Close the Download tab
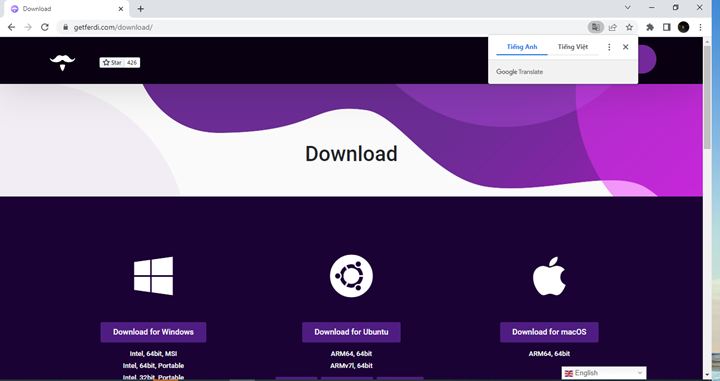Screen dimensions: 720x381 click(121, 9)
